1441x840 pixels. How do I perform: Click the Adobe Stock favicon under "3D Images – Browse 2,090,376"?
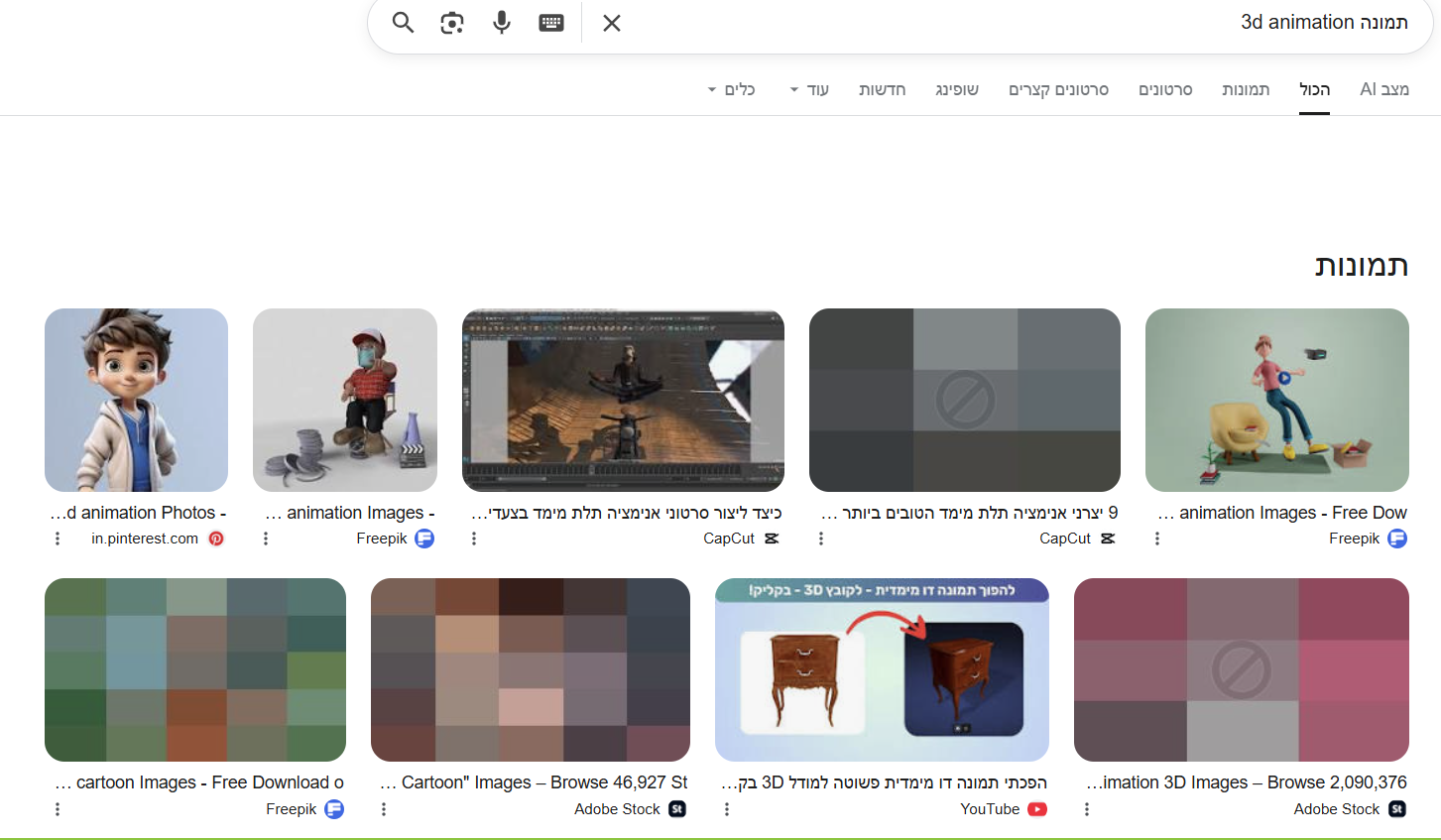[x=1397, y=809]
